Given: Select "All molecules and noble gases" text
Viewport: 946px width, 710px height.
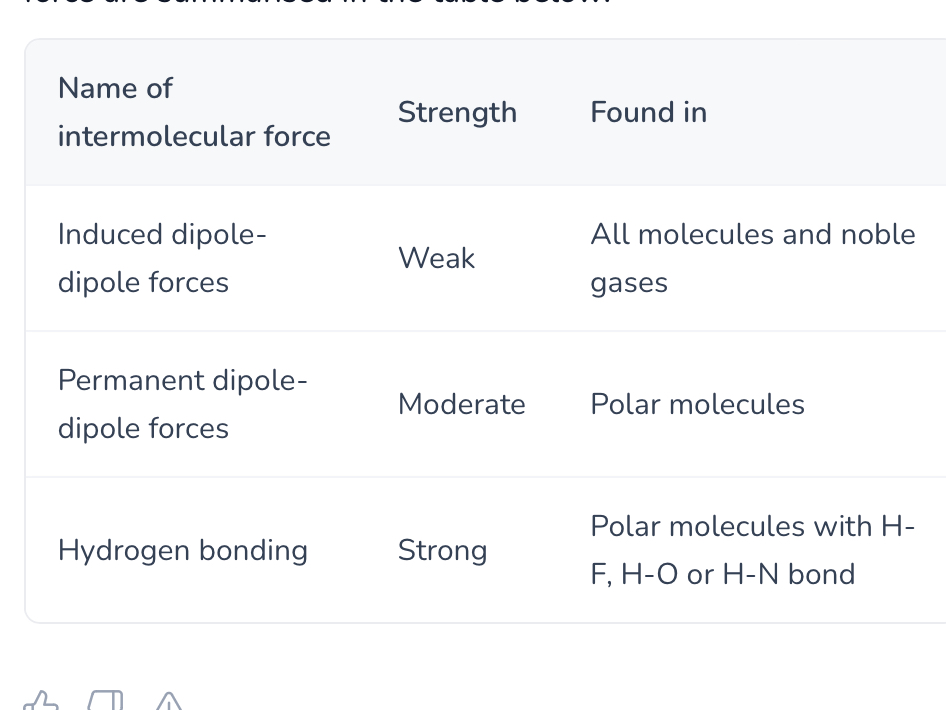Looking at the screenshot, I should click(x=752, y=258).
